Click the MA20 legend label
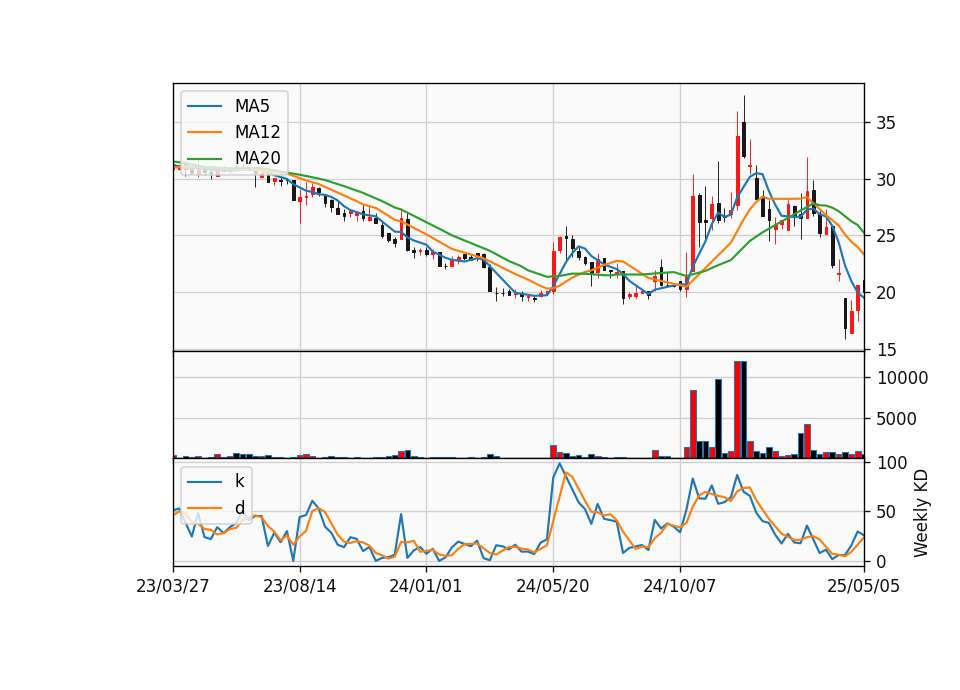Image resolution: width=960 pixels, height=690 pixels. coord(257,158)
